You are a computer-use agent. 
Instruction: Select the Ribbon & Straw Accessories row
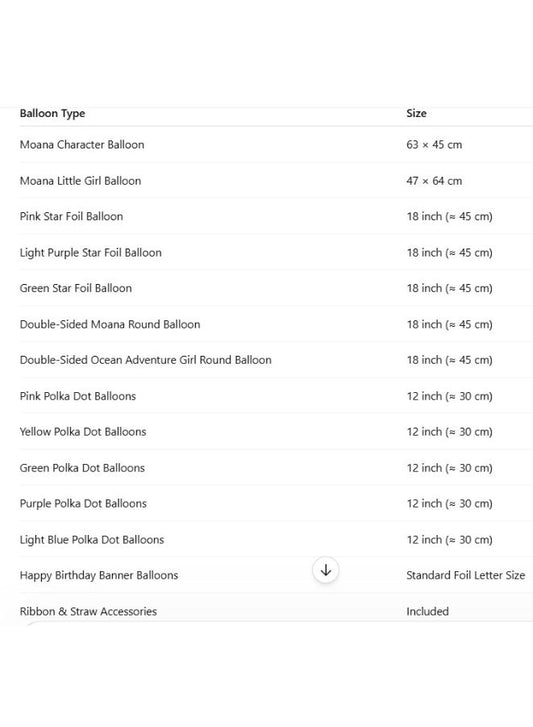(x=276, y=612)
